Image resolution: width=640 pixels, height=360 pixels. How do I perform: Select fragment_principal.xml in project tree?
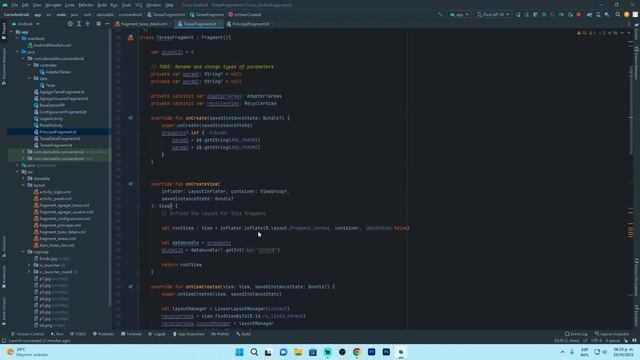tap(60, 225)
